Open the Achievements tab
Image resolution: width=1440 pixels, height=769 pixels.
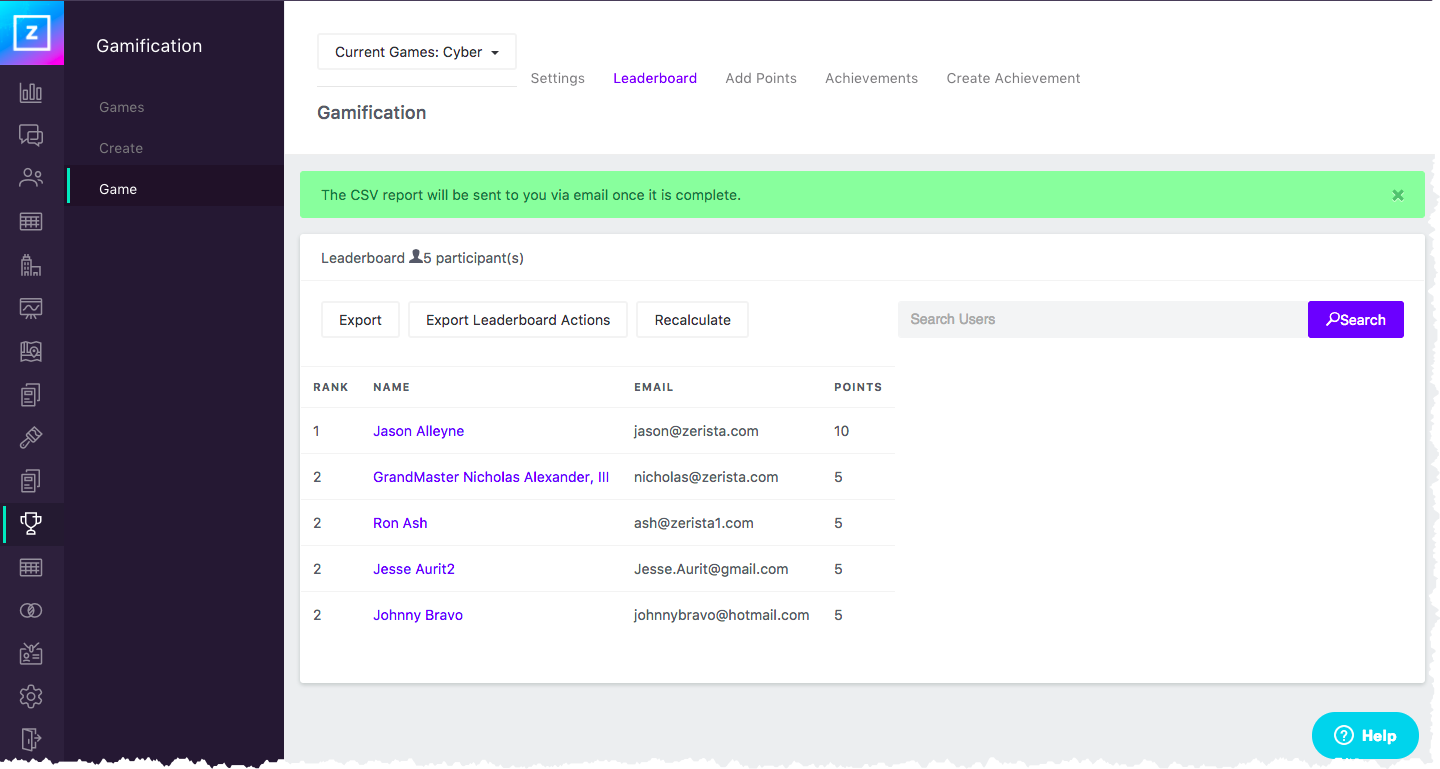pyautogui.click(x=871, y=78)
